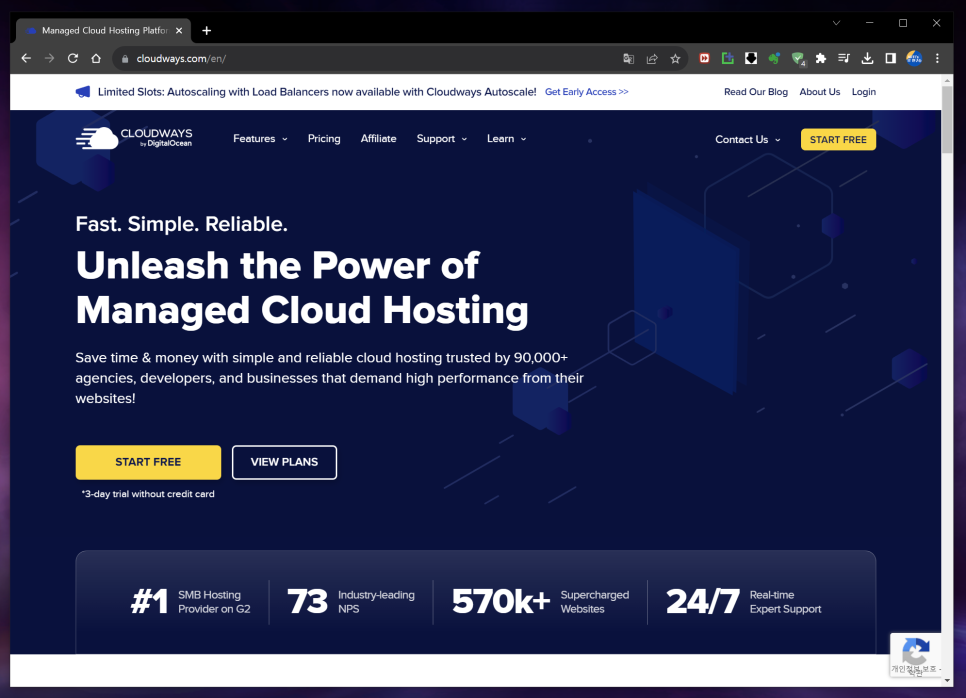Bookmark this page with the star icon
The image size is (966, 698).
[x=675, y=59]
